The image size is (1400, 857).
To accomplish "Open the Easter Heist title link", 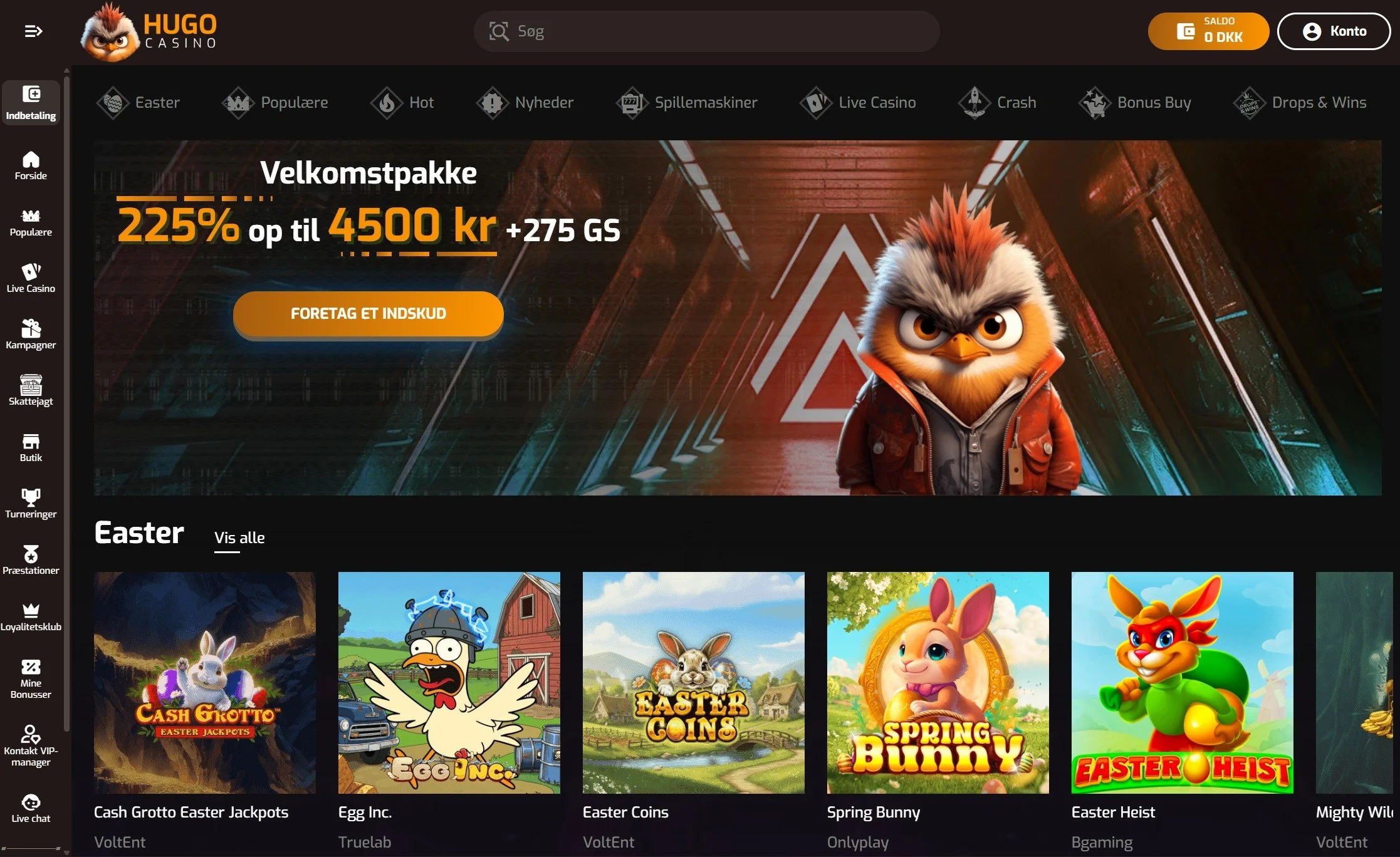I will pos(1113,812).
